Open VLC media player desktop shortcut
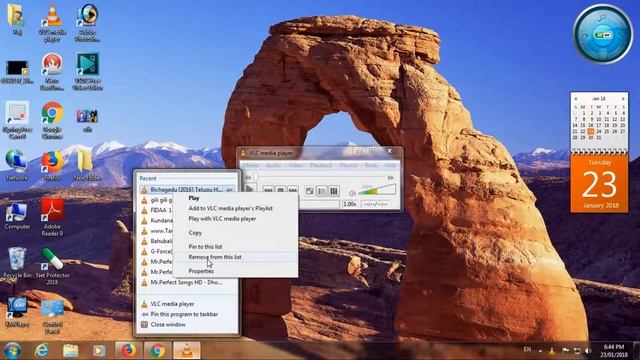The width and height of the screenshot is (640, 360). (x=52, y=24)
